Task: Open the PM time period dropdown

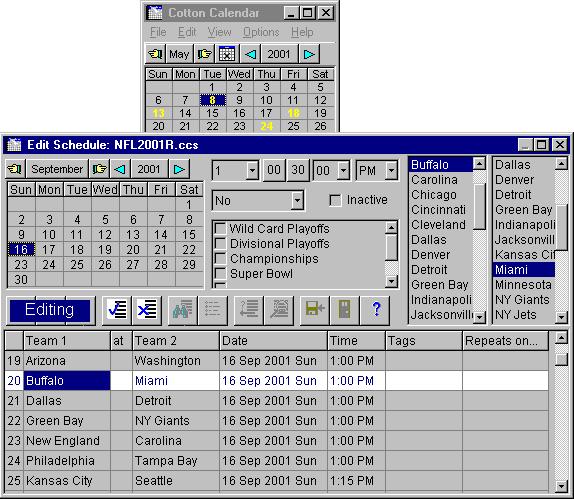Action: click(391, 171)
